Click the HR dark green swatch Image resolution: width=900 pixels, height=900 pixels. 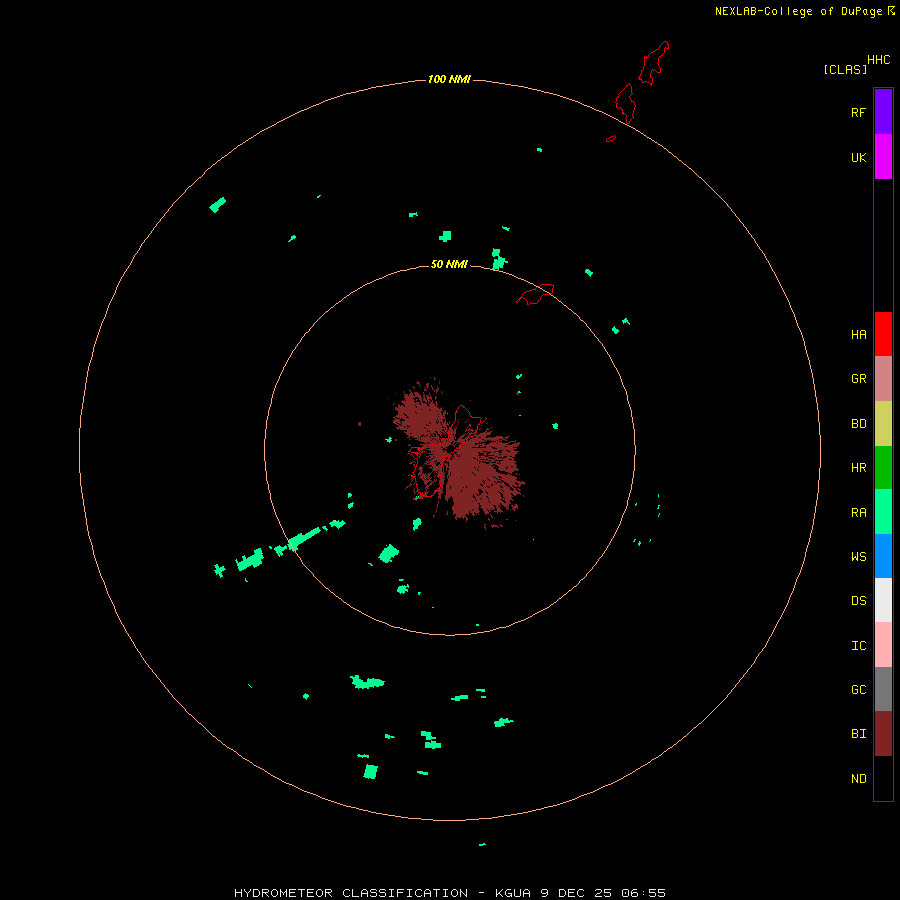[883, 468]
